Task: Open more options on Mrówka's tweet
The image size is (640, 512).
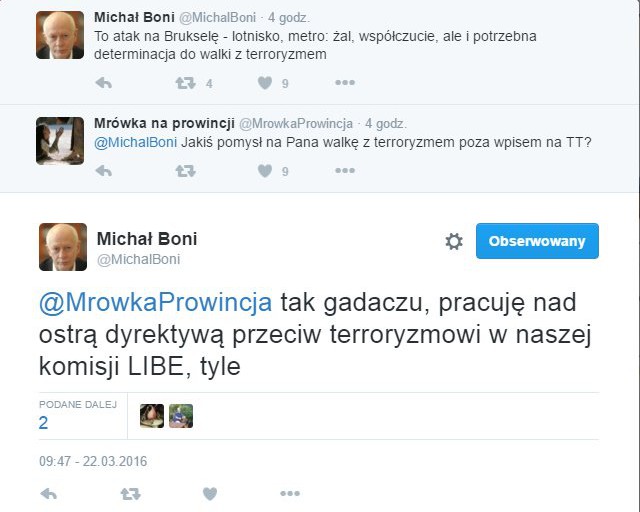Action: [x=345, y=171]
